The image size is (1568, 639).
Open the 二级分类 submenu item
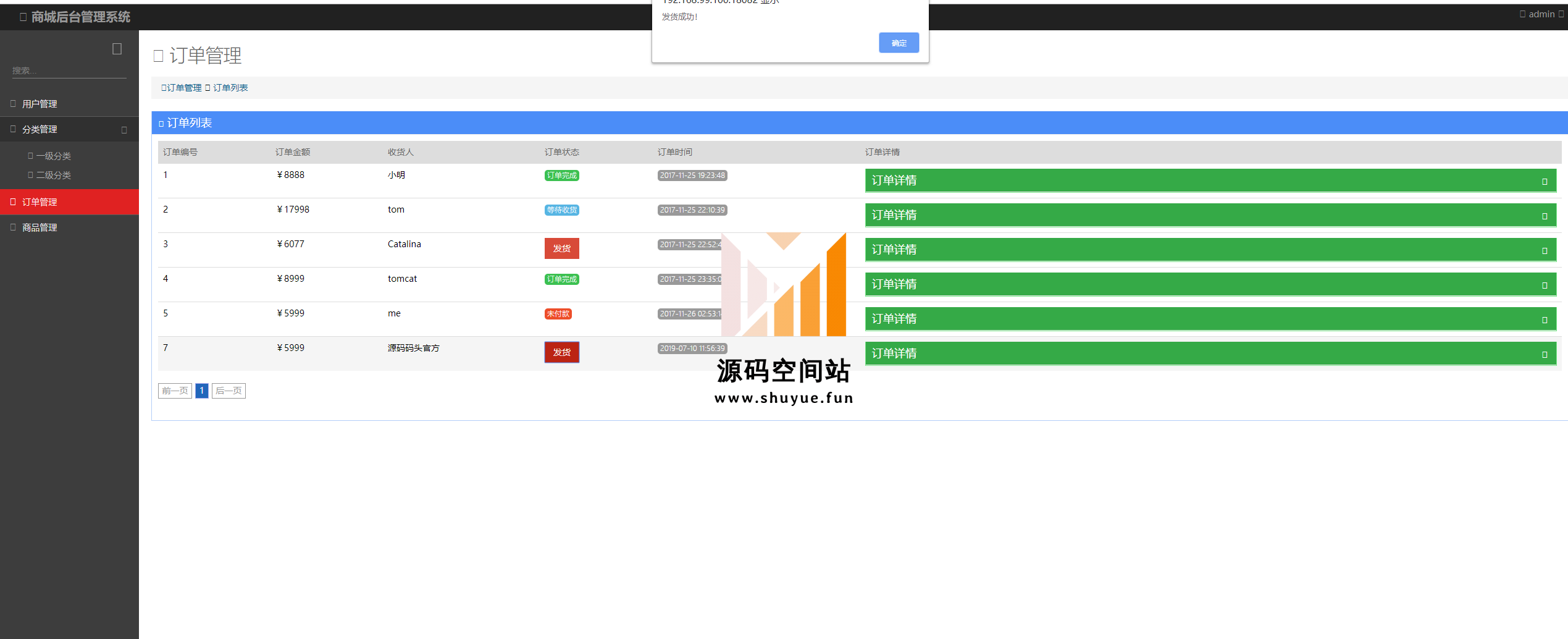click(53, 176)
